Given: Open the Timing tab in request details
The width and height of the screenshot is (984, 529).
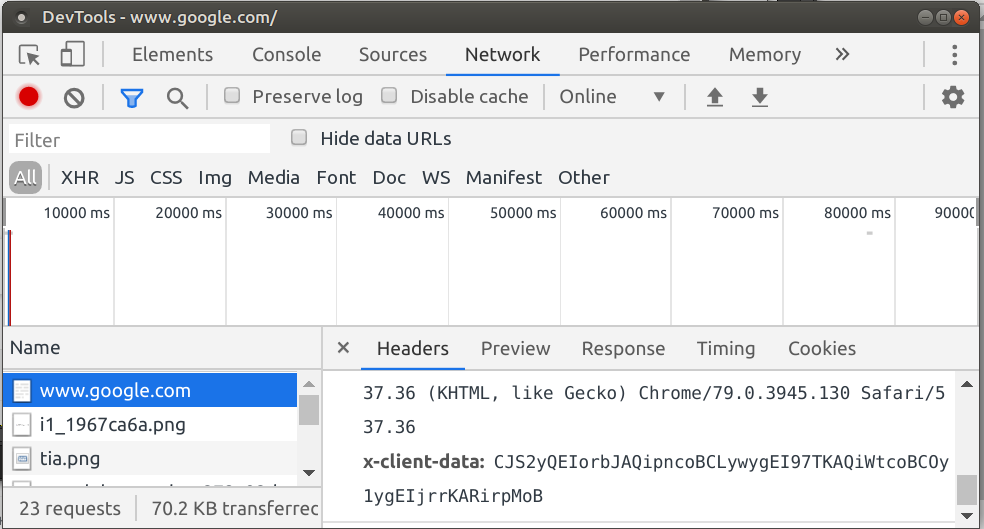Looking at the screenshot, I should (x=726, y=349).
